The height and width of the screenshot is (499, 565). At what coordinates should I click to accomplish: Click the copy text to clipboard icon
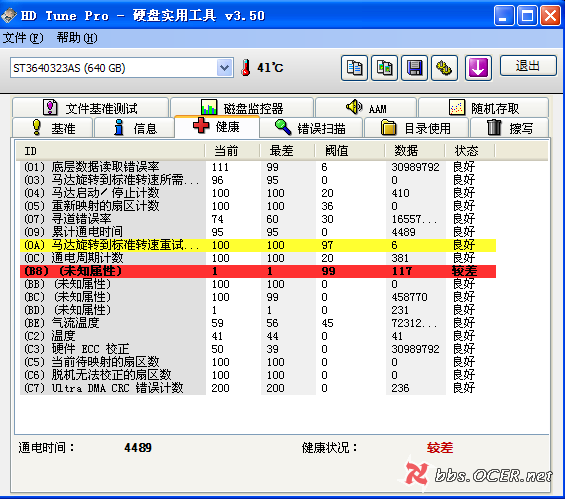[x=354, y=68]
